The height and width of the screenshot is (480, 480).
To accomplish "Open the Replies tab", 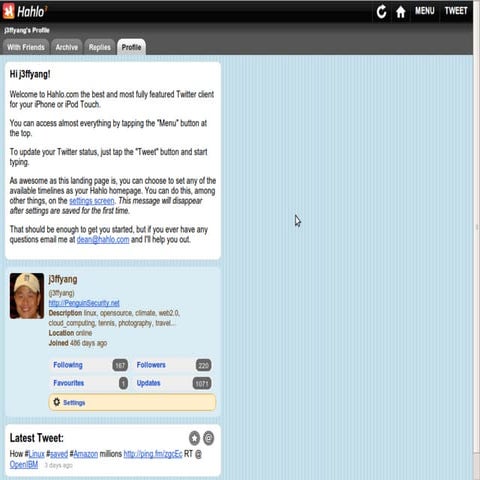I will tap(100, 47).
